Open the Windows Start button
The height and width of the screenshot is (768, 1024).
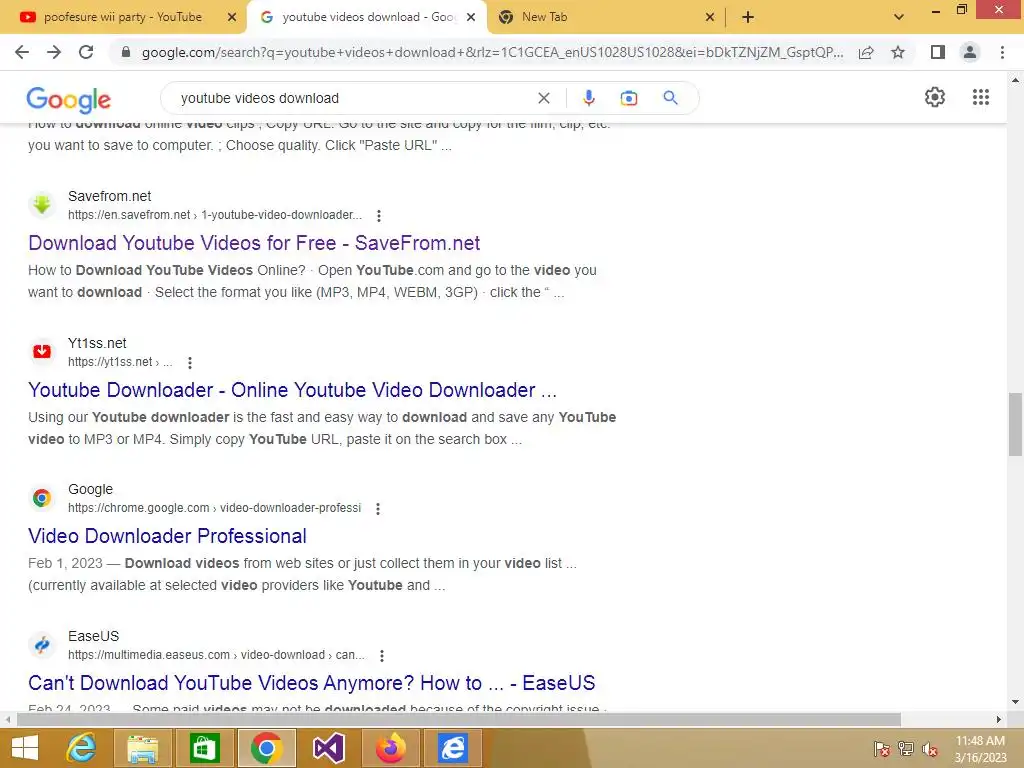pyautogui.click(x=25, y=748)
